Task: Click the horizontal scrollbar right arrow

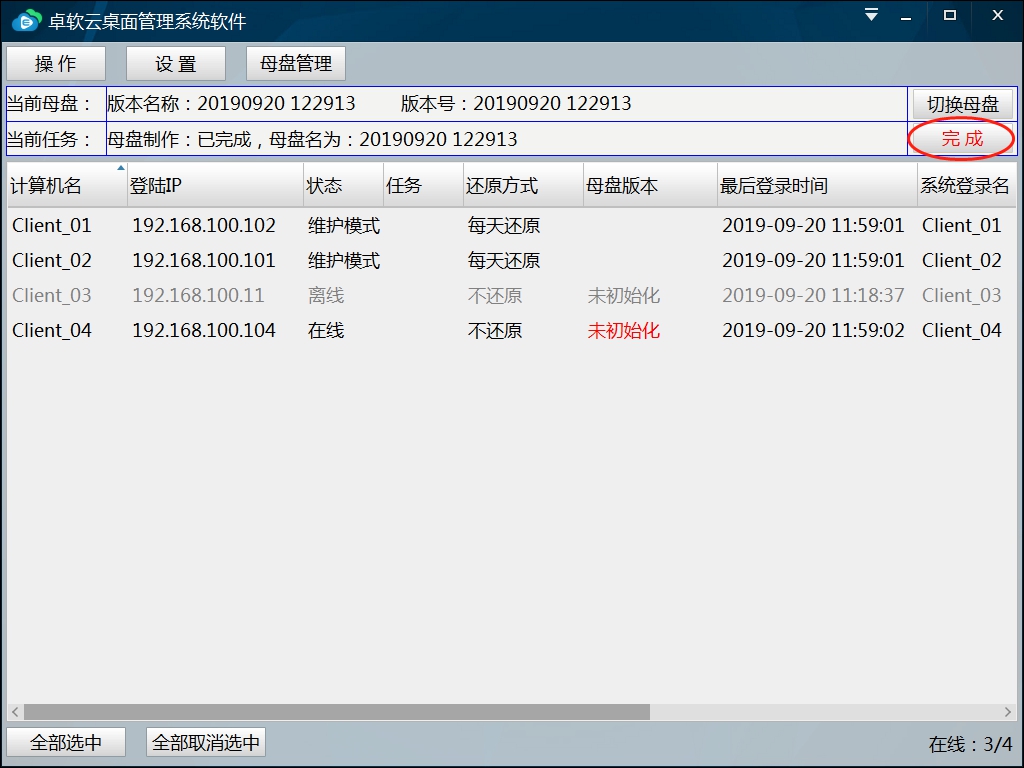Action: tap(1009, 712)
